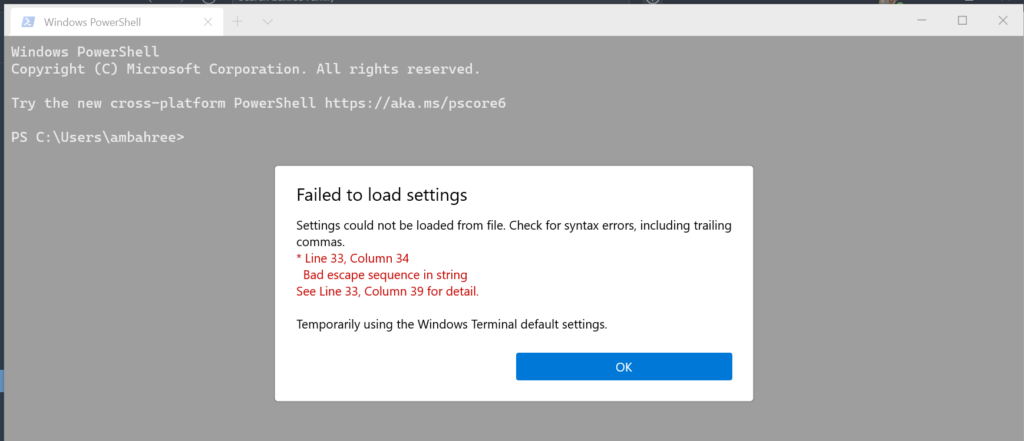This screenshot has height=441, width=1024.
Task: Open the aka.ms/pscore6 link in terminal
Action: pos(415,103)
